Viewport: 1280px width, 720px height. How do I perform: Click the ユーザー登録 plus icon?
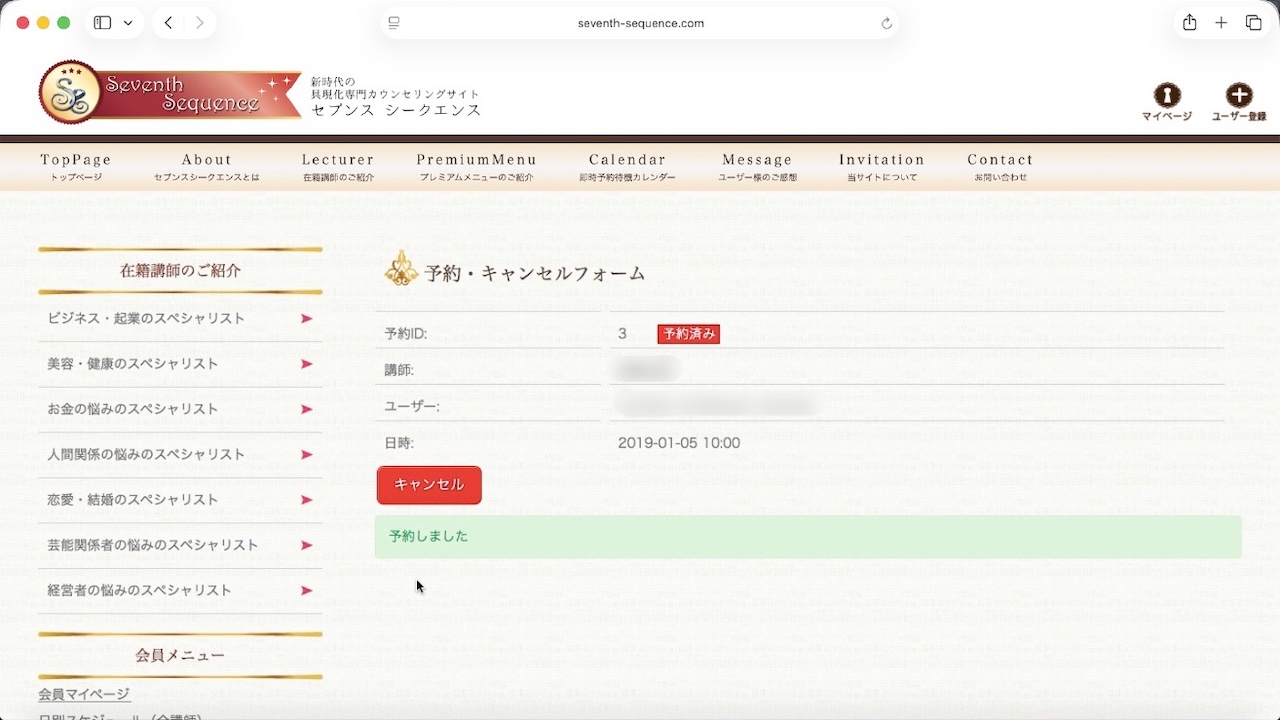click(x=1238, y=96)
